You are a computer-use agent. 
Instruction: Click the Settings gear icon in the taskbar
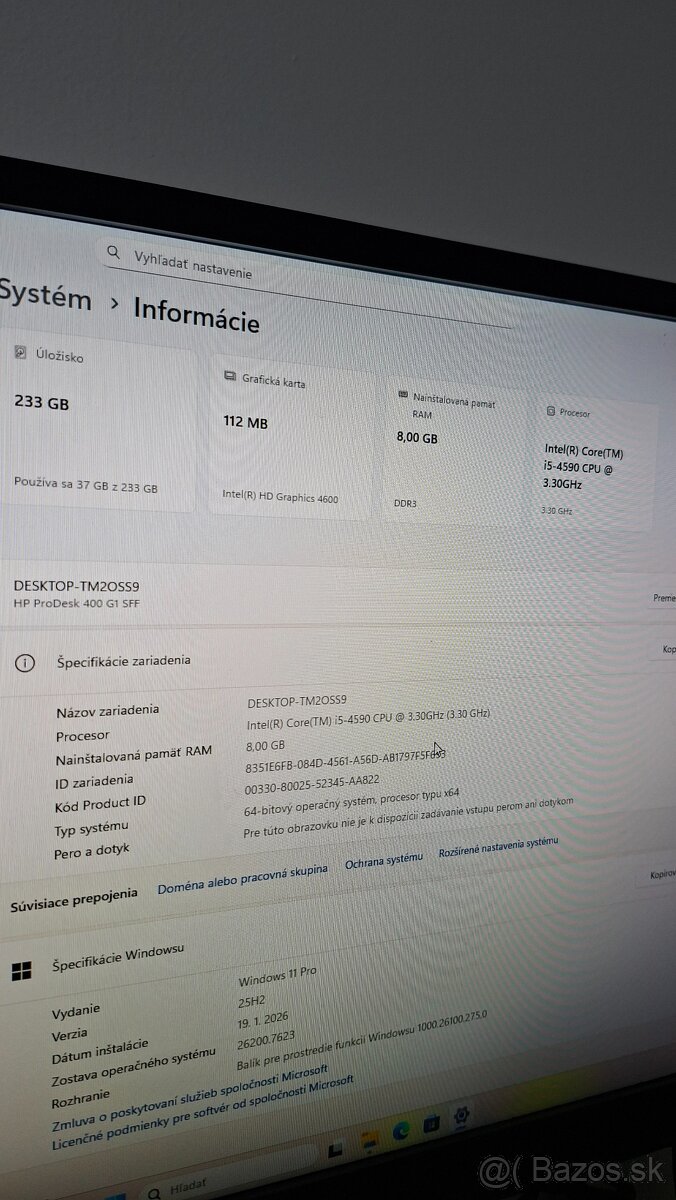coord(462,1113)
